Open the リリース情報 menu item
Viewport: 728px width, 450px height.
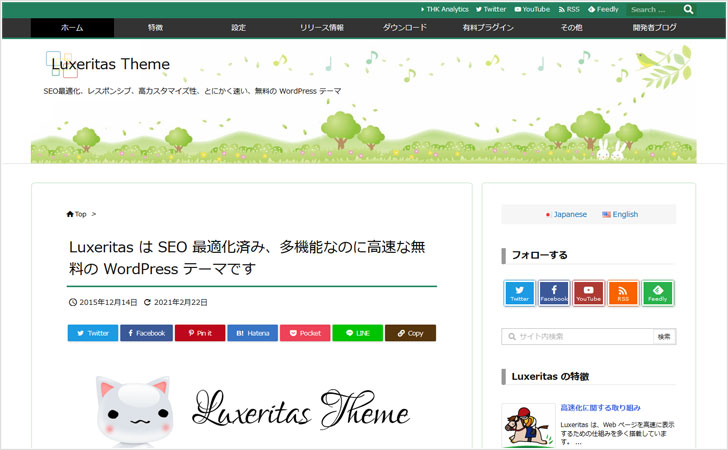point(321,28)
